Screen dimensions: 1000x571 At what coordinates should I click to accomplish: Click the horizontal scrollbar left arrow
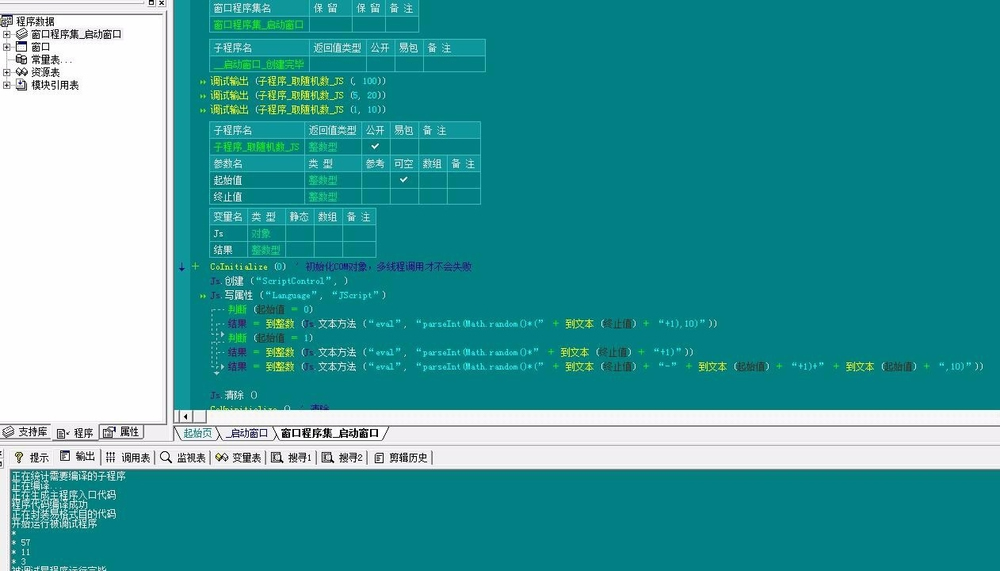point(186,417)
